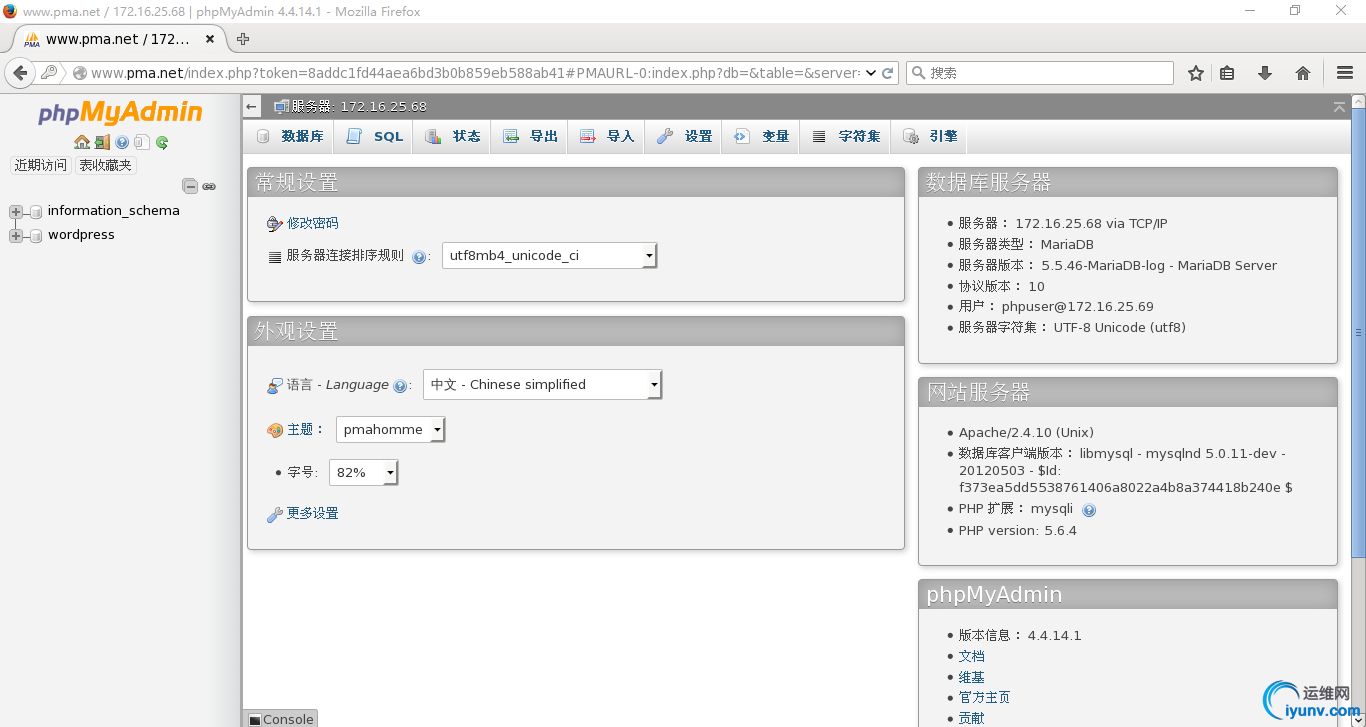Open the 状态 (Status) tab
The width and height of the screenshot is (1366, 727).
452,136
